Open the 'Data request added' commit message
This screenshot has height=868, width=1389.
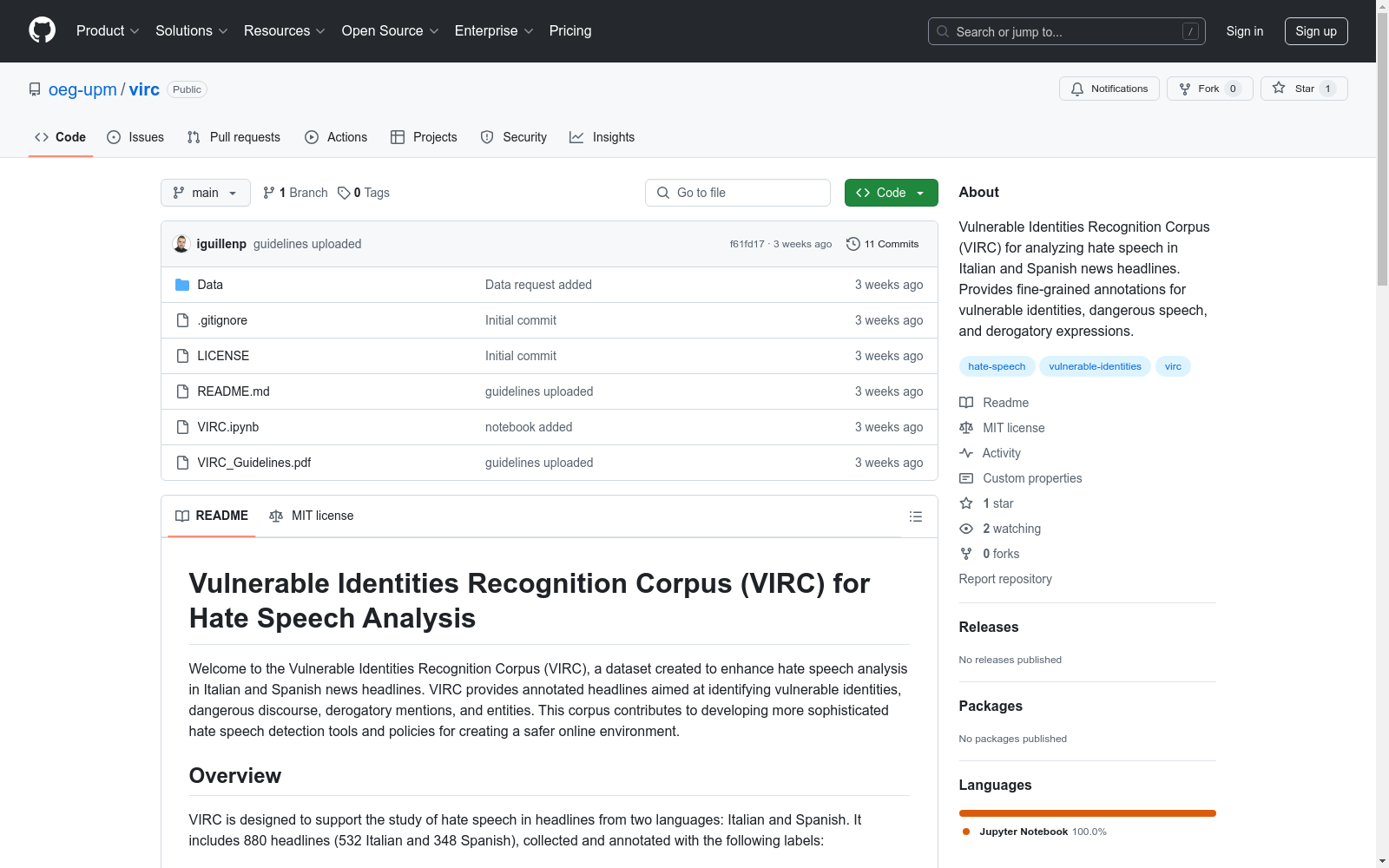click(538, 285)
